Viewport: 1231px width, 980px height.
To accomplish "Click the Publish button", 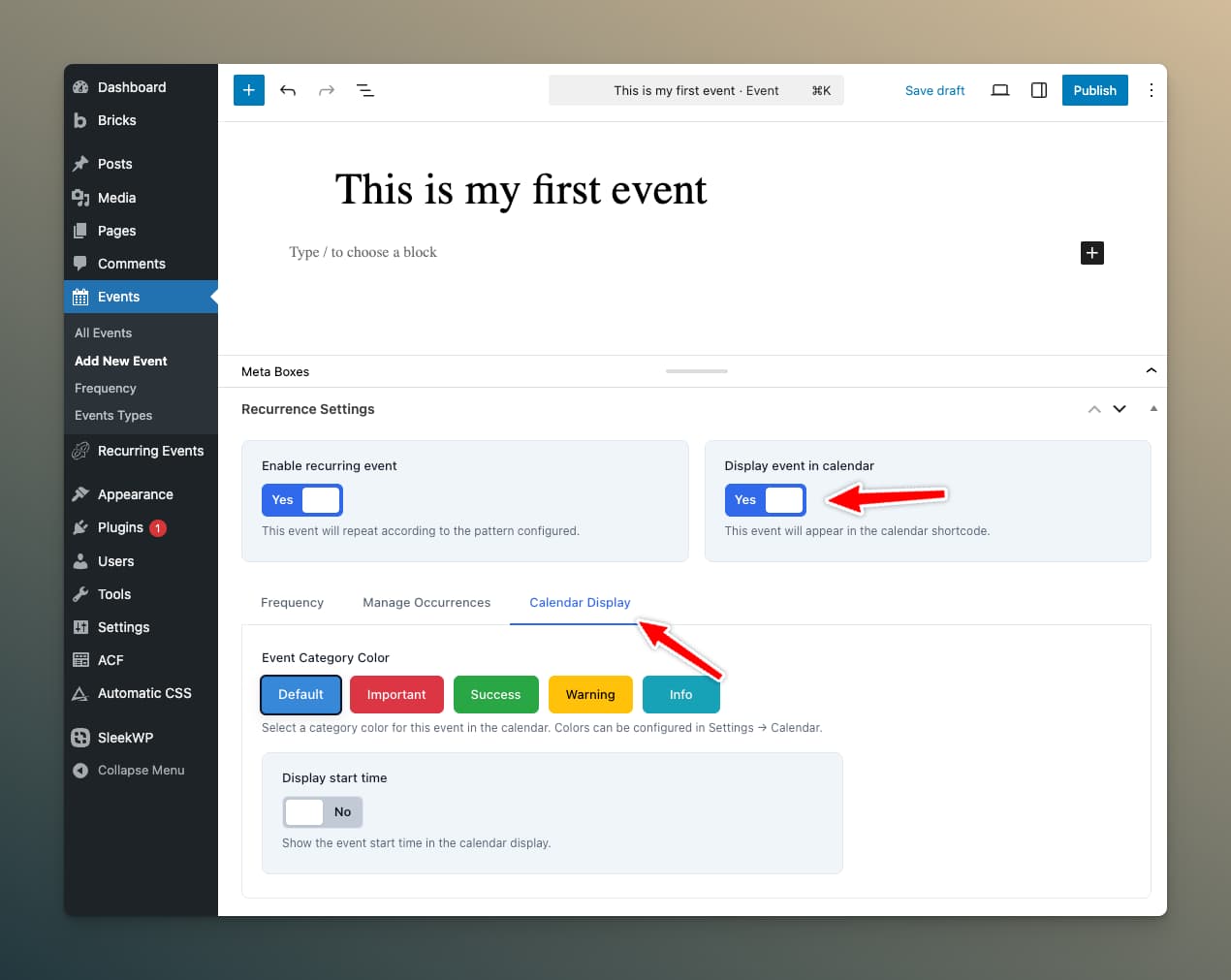I will pos(1094,90).
